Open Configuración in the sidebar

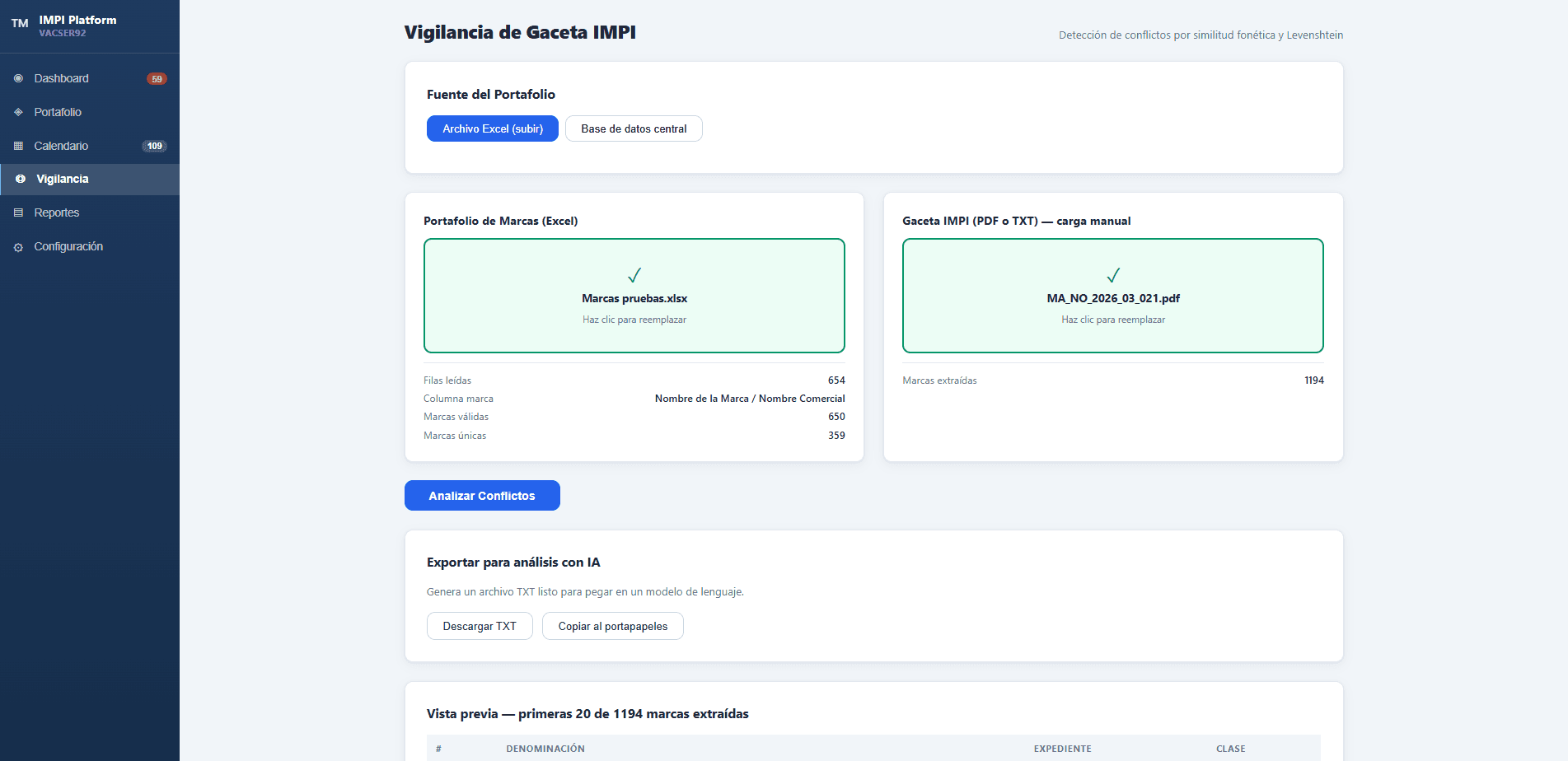coord(90,246)
